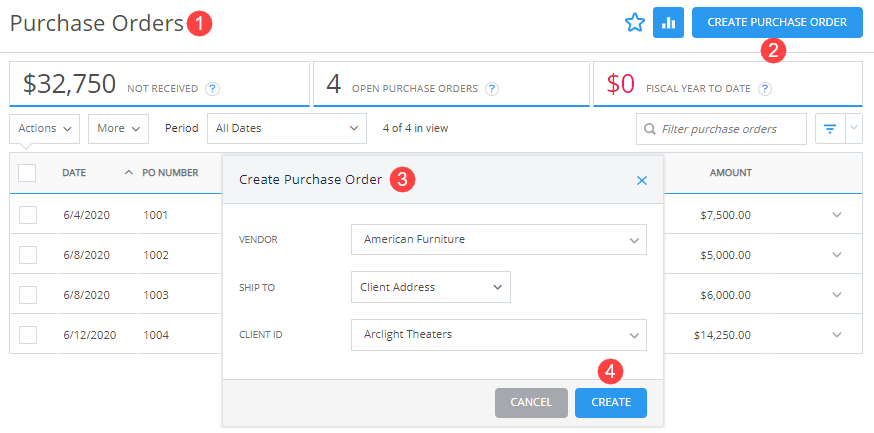Expand row options for $7,500.00 order
The image size is (874, 433).
837,215
